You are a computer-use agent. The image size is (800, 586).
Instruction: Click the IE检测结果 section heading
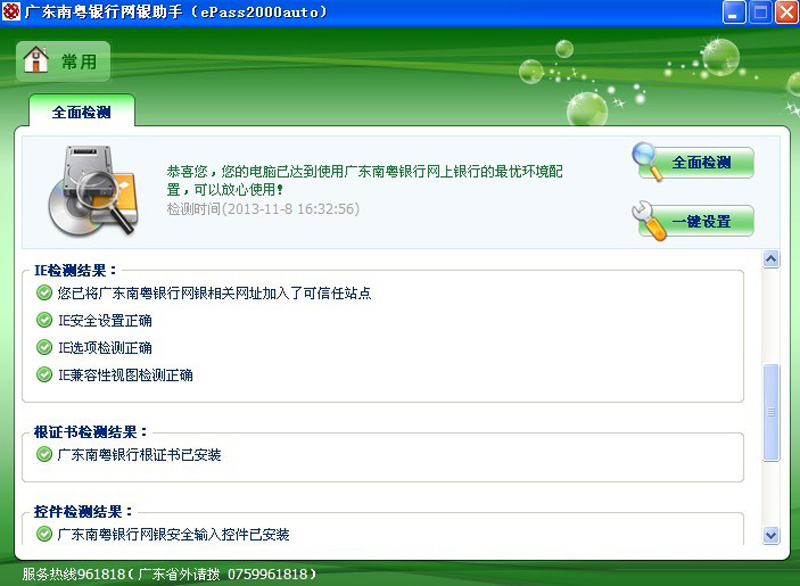(75, 270)
